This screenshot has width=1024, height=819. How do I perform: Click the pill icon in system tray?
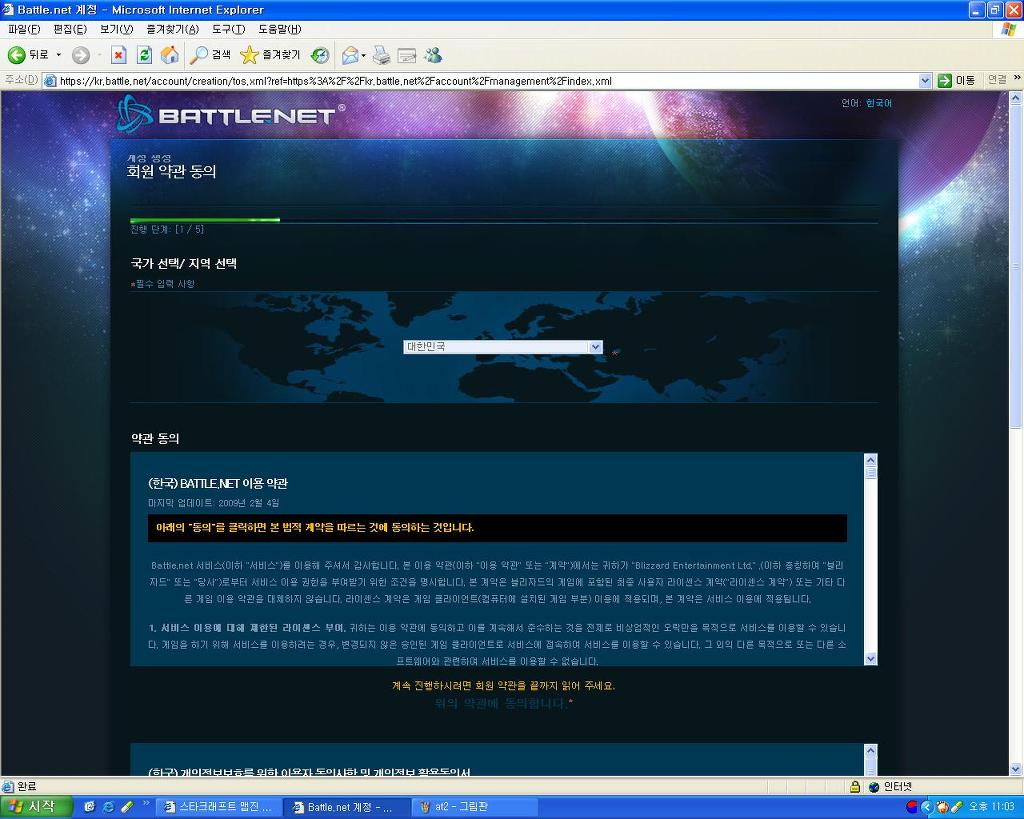956,807
